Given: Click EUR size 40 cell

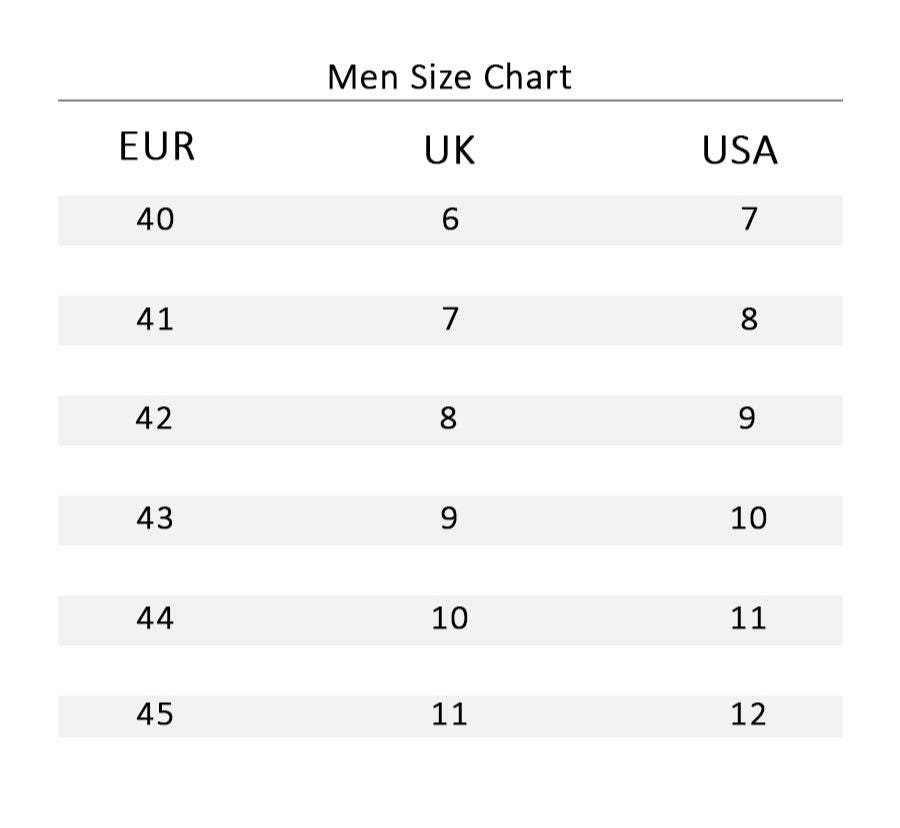Looking at the screenshot, I should 155,219.
